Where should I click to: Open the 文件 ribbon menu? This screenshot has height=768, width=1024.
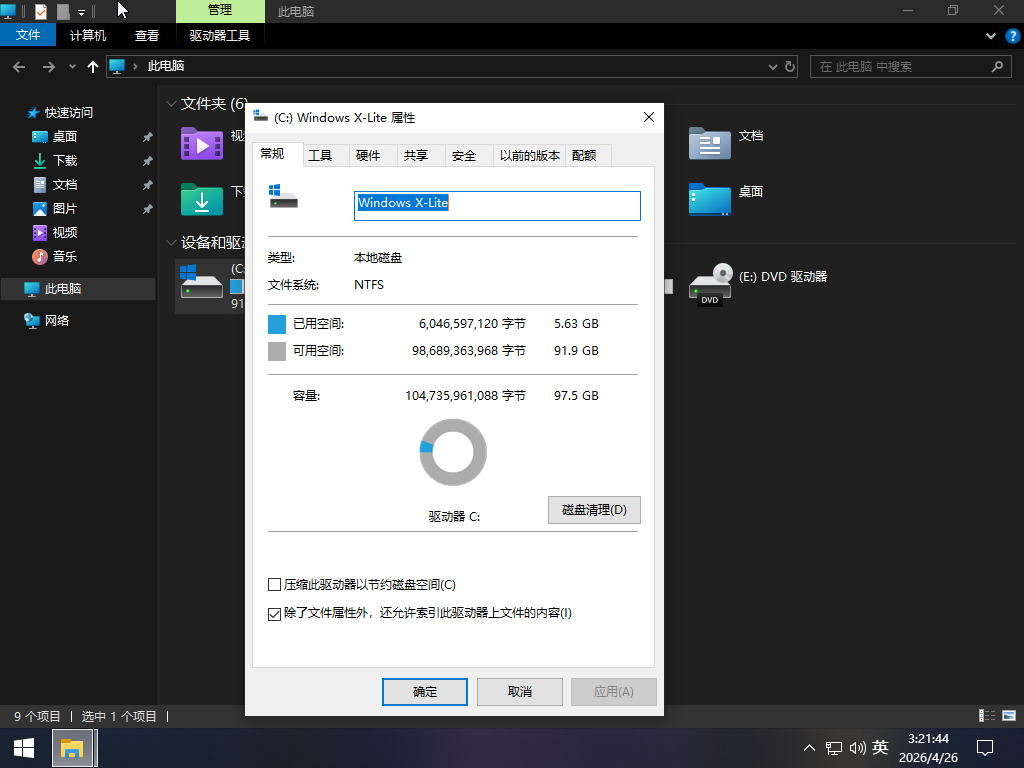coord(28,35)
